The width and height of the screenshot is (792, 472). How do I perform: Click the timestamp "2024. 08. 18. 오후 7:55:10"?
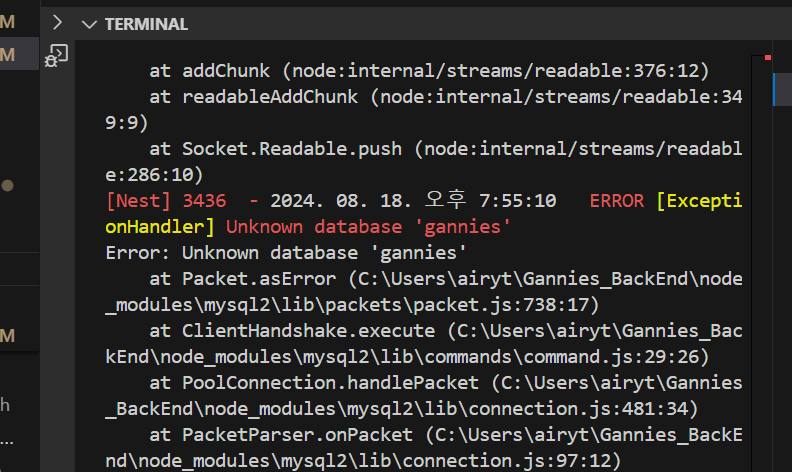click(x=413, y=201)
